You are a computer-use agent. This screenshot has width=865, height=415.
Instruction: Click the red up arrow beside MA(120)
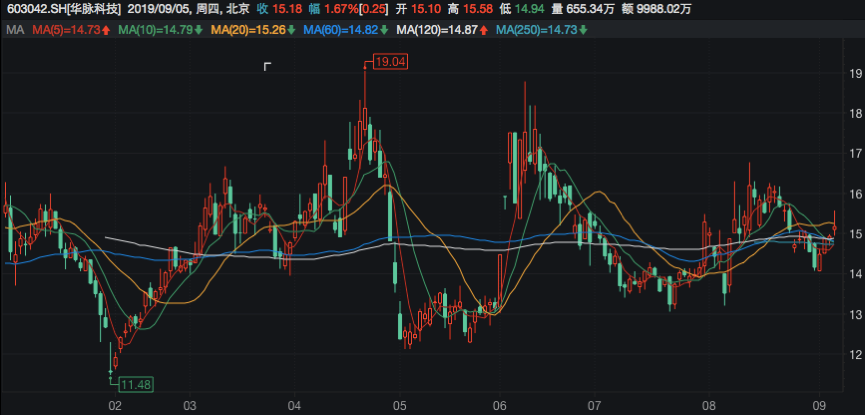[484, 30]
